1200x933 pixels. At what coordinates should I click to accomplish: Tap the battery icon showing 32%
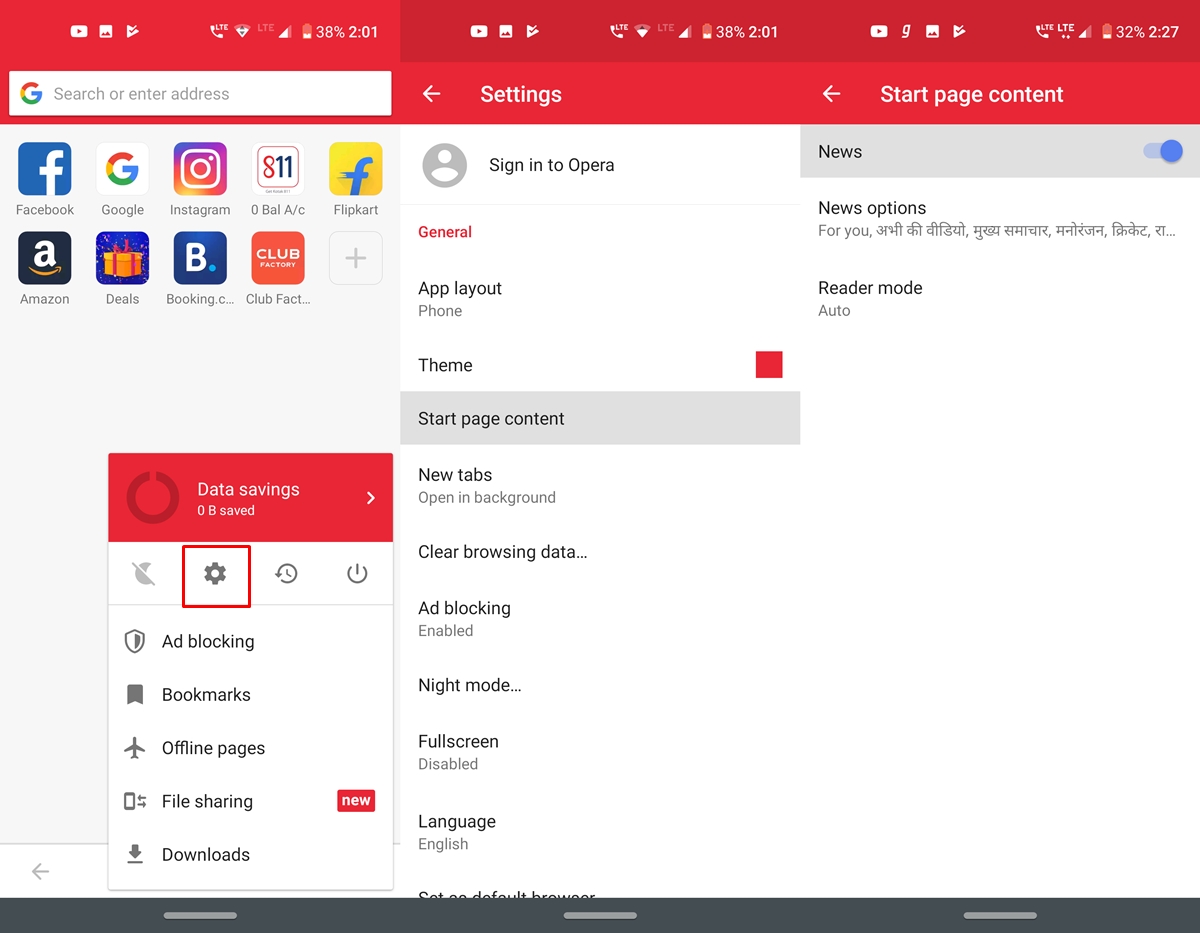coord(1107,32)
